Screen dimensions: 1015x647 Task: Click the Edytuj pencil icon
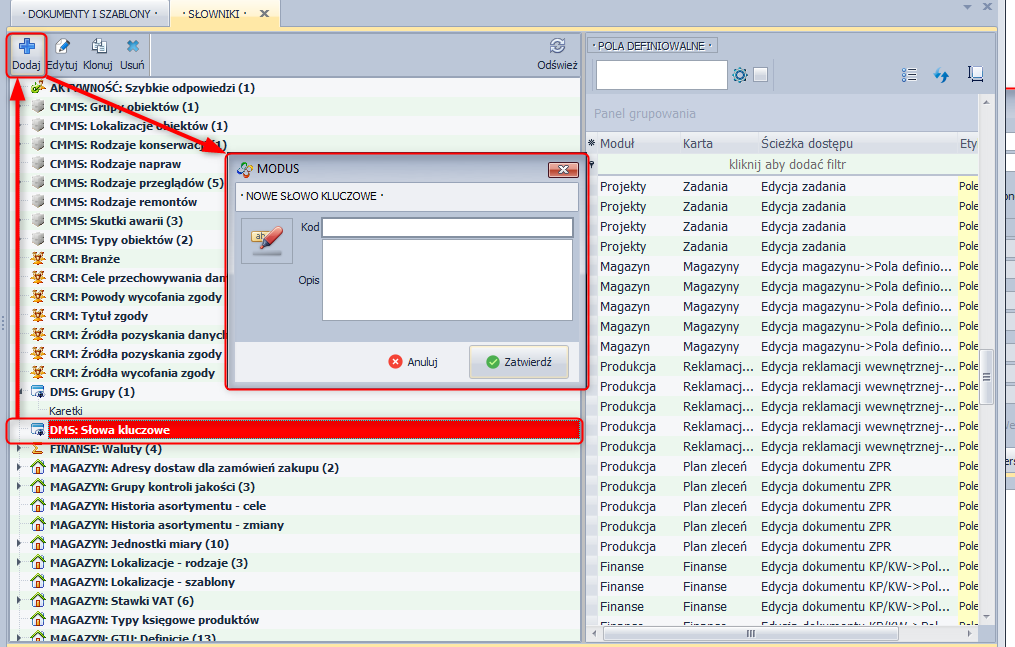62,46
